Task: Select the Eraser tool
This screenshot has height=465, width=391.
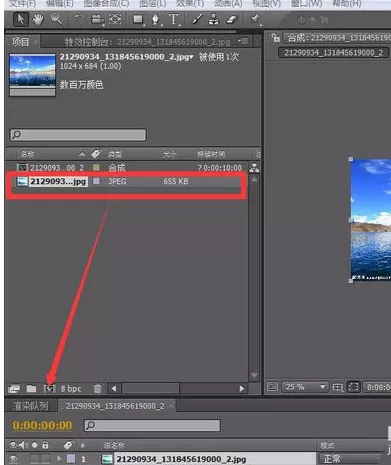Action: click(231, 19)
